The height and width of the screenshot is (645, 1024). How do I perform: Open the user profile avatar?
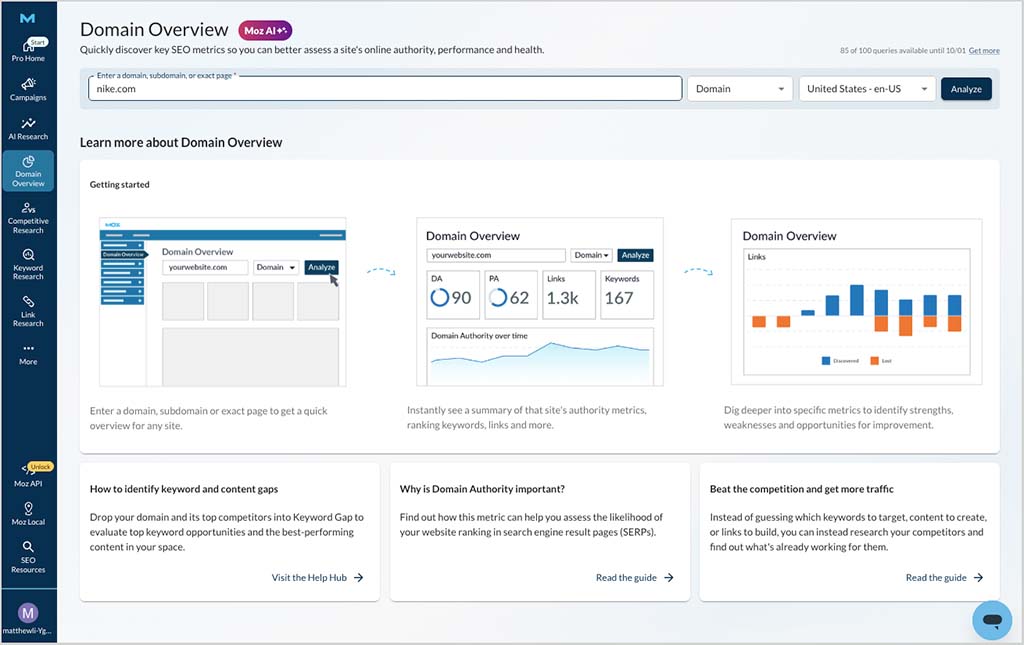click(27, 613)
